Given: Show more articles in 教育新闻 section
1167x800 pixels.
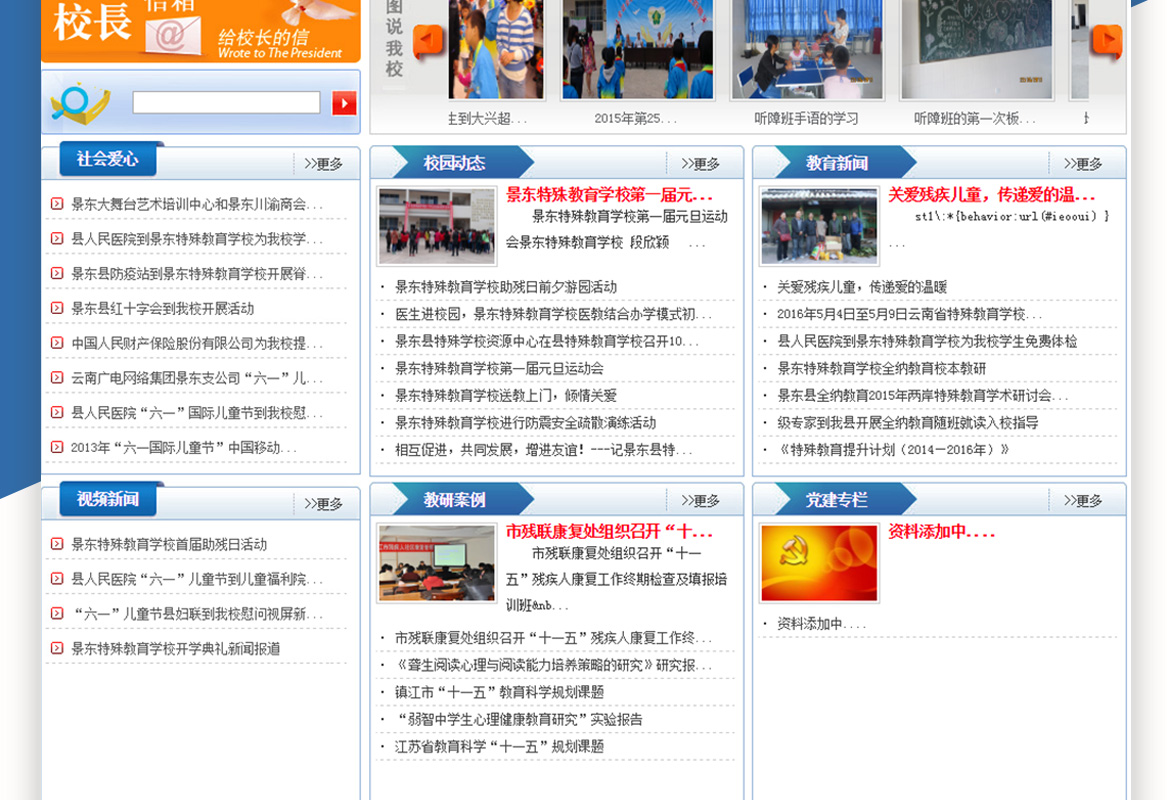Looking at the screenshot, I should click(1083, 164).
